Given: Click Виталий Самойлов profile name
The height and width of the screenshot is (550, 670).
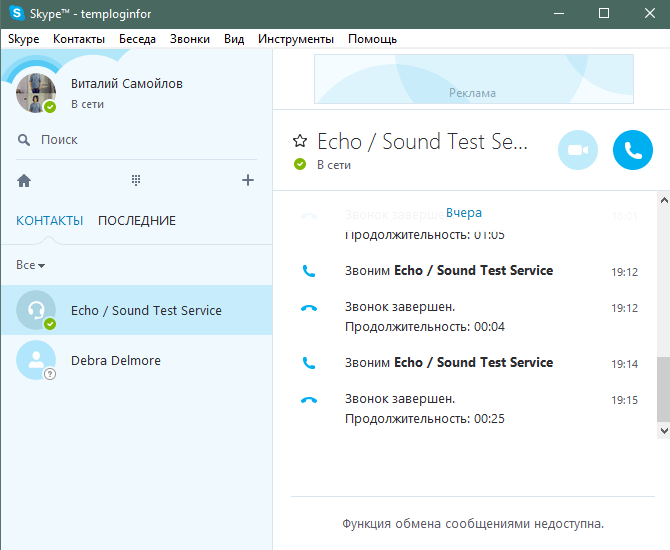Looking at the screenshot, I should [x=126, y=84].
